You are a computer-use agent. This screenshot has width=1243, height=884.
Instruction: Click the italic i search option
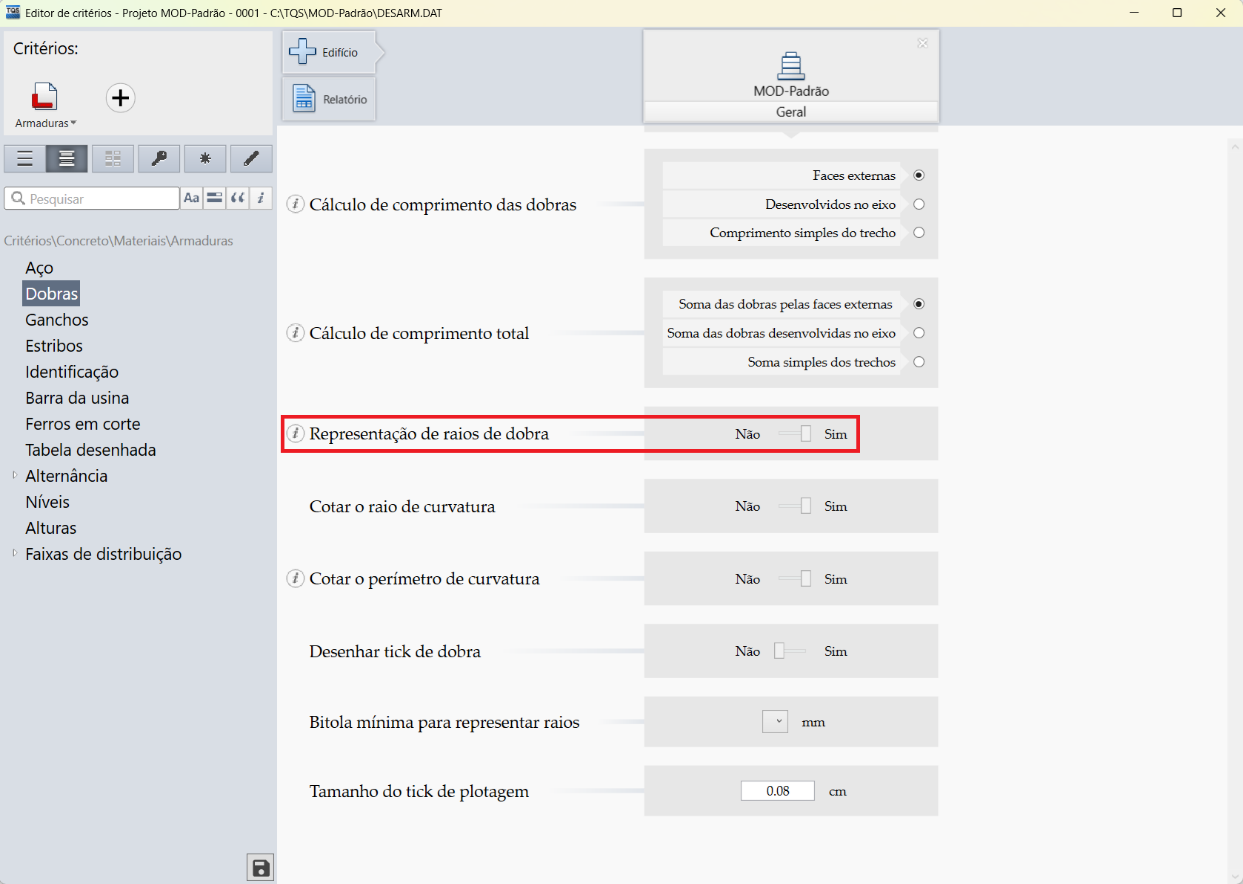coord(261,198)
